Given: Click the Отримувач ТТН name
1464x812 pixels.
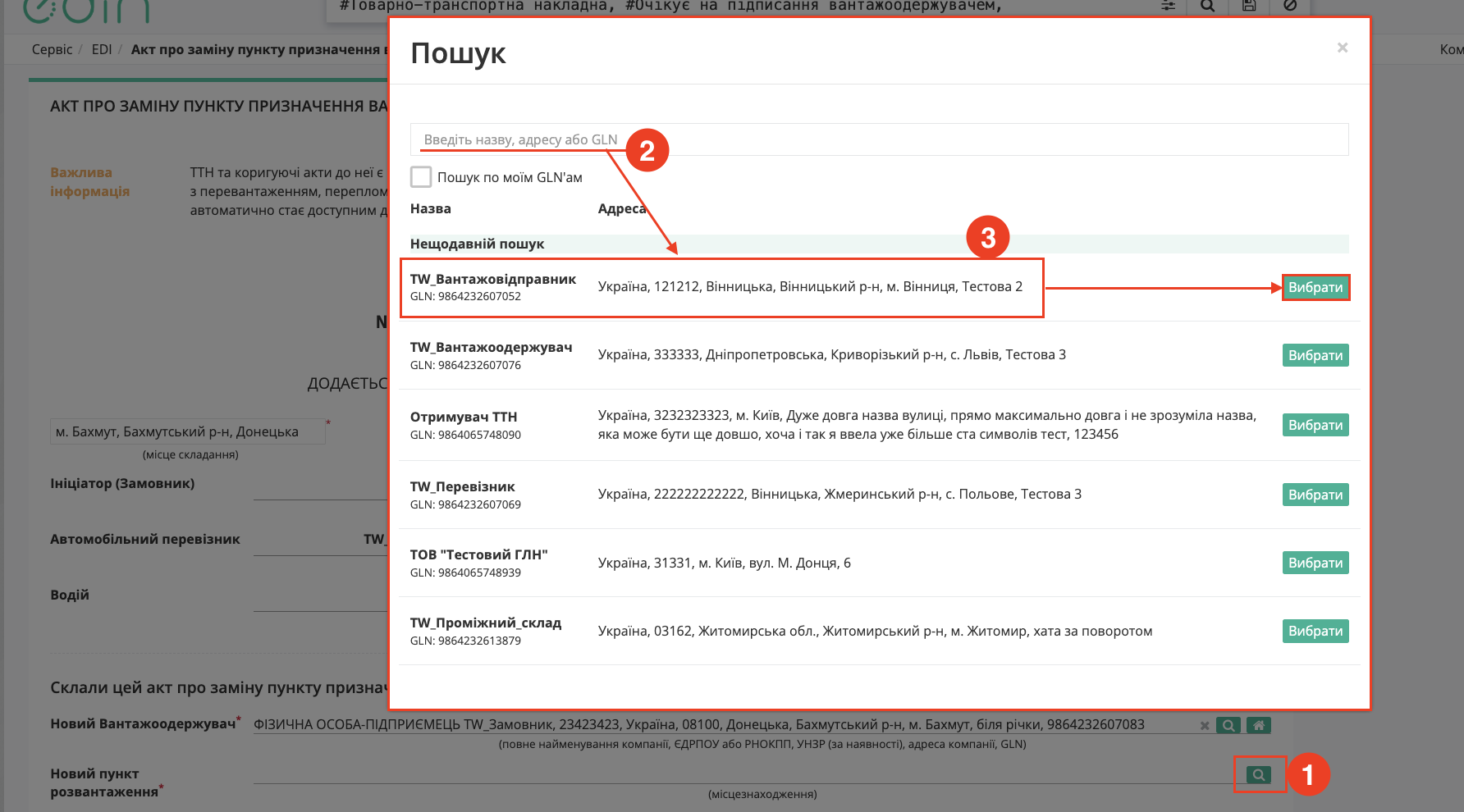Looking at the screenshot, I should pyautogui.click(x=464, y=417).
